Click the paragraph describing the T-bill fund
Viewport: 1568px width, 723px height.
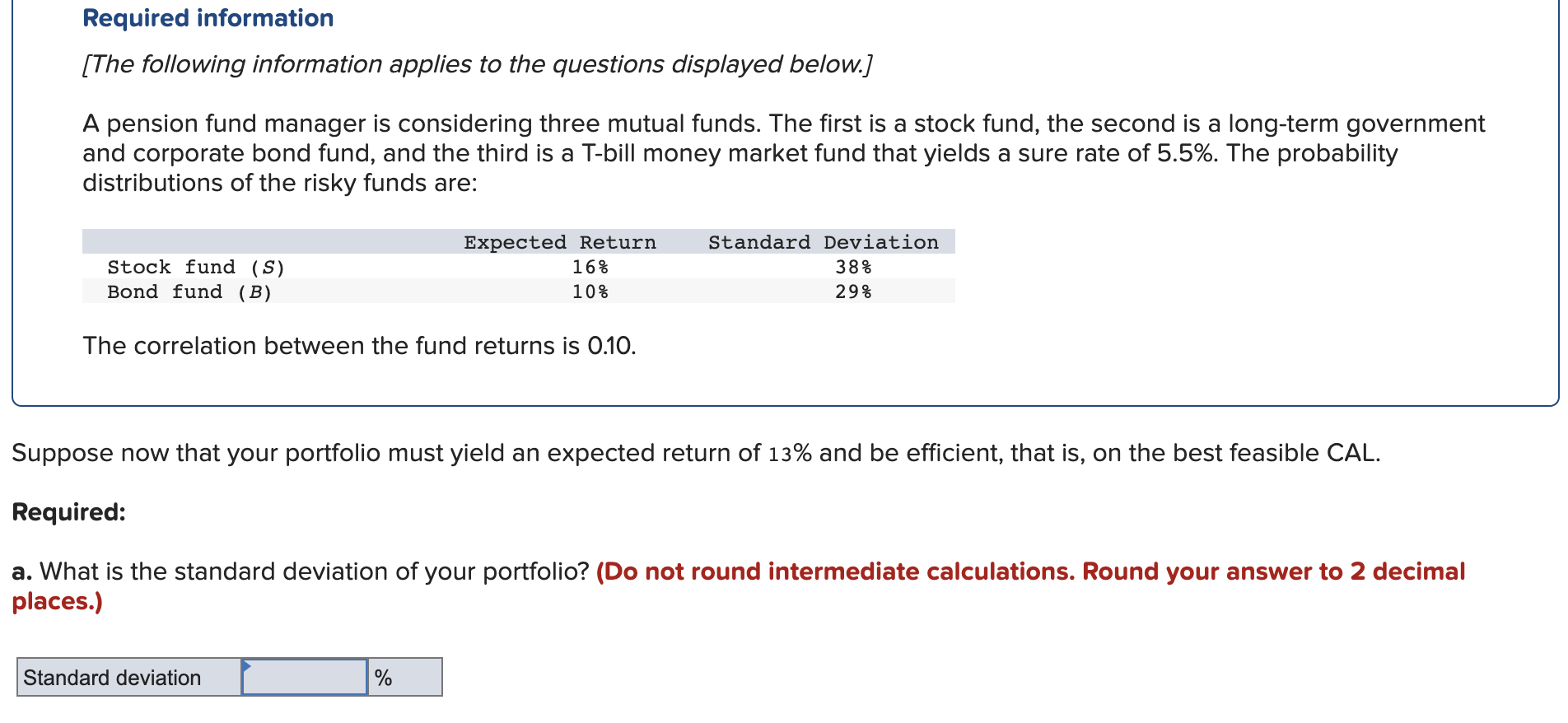click(x=783, y=153)
